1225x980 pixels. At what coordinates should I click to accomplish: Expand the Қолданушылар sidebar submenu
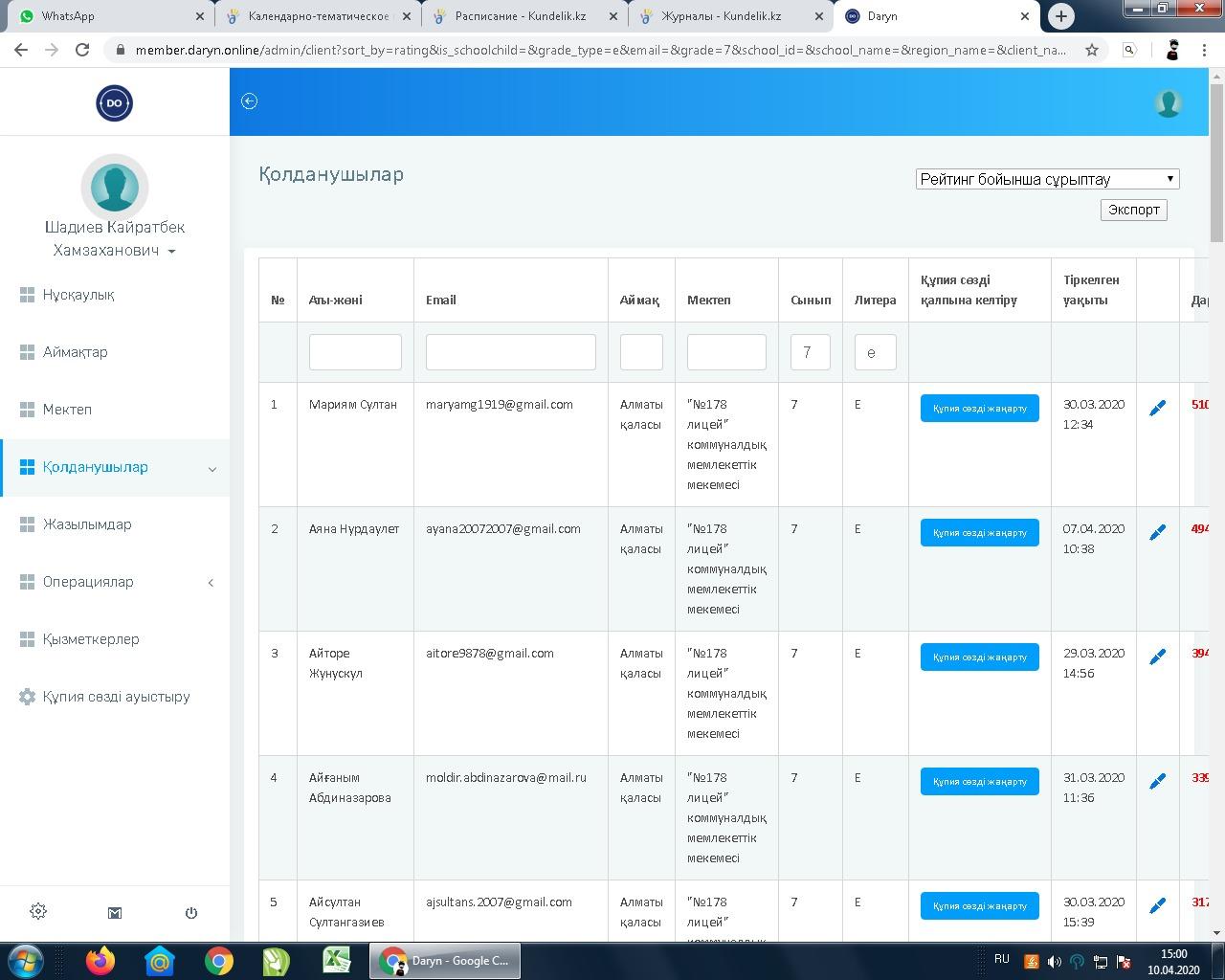[212, 468]
